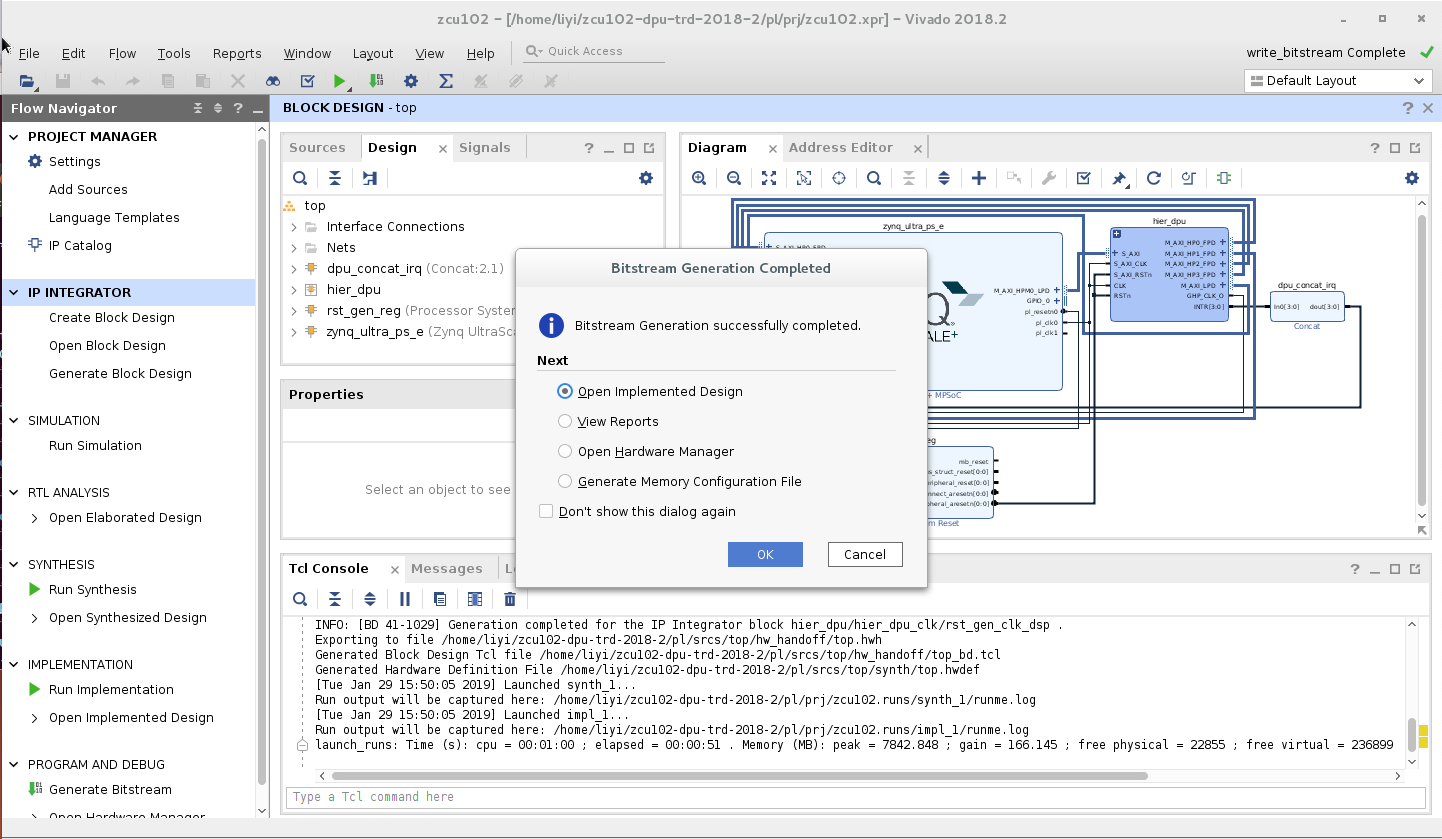Collapse the IP INTEGRATOR section
1442x839 pixels.
pyautogui.click(x=15, y=293)
